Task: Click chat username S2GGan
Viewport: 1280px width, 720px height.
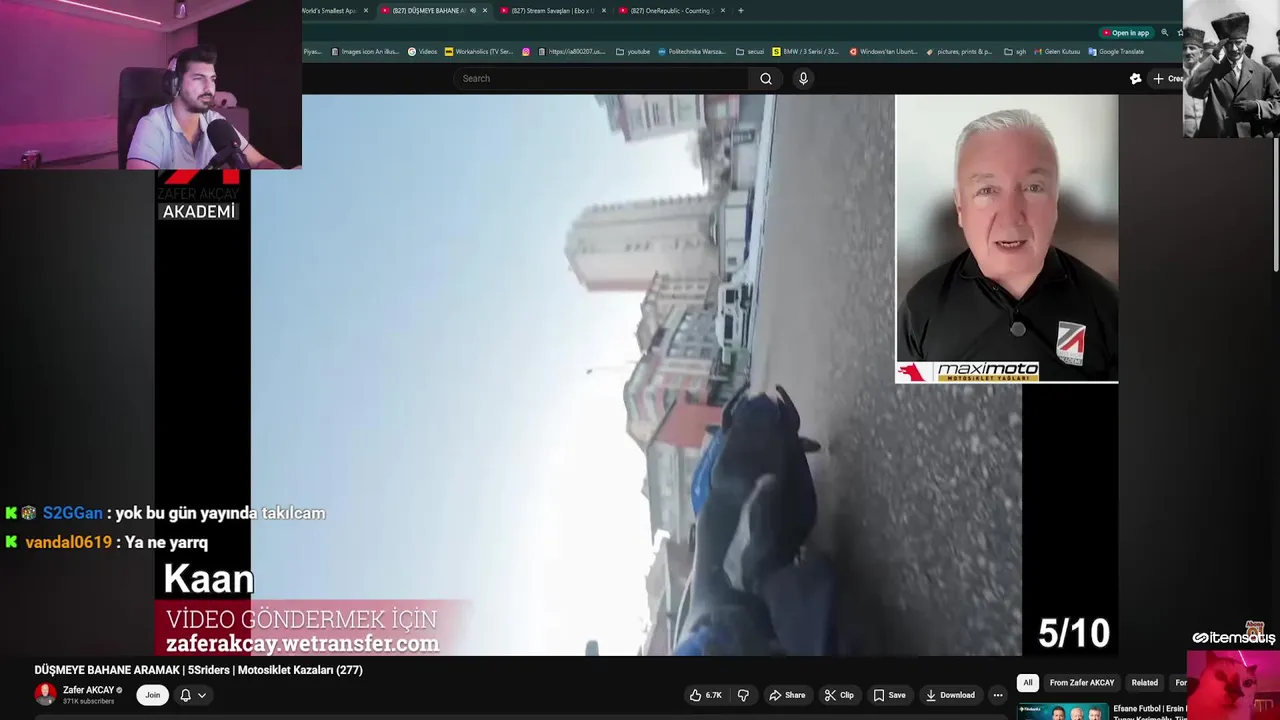Action: (x=73, y=513)
